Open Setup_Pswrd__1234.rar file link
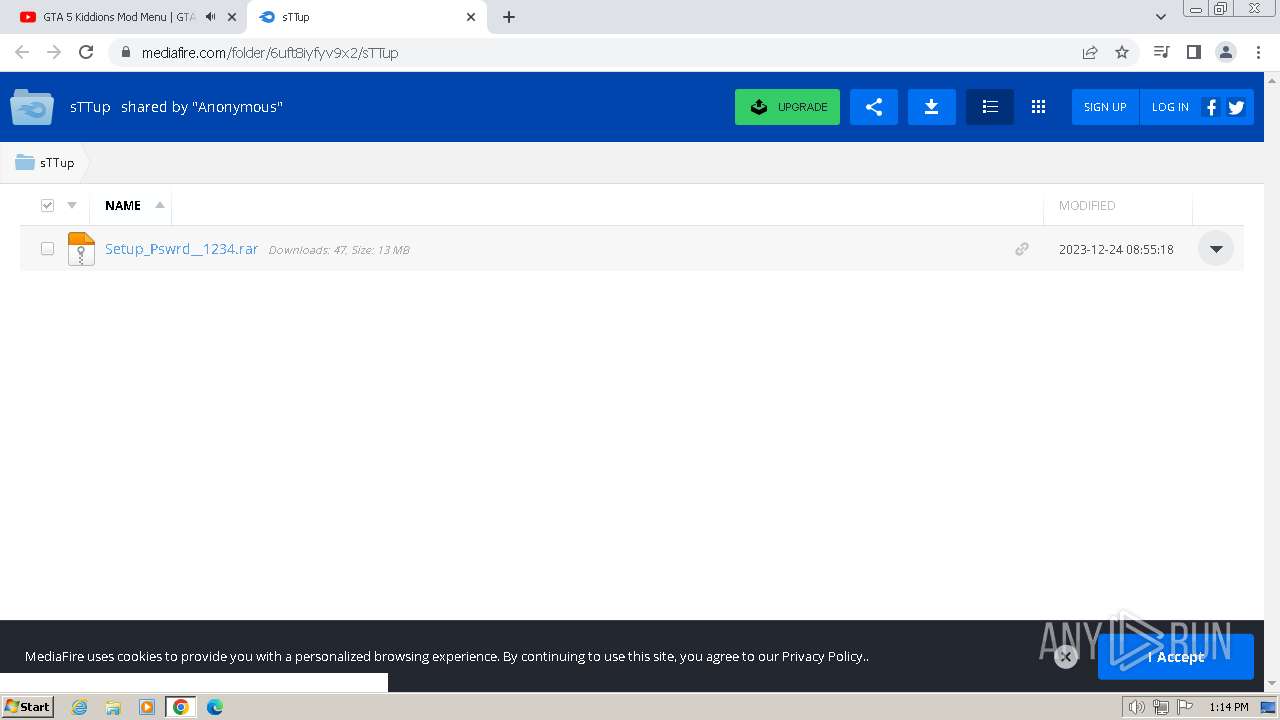Viewport: 1280px width, 720px height. pos(182,249)
